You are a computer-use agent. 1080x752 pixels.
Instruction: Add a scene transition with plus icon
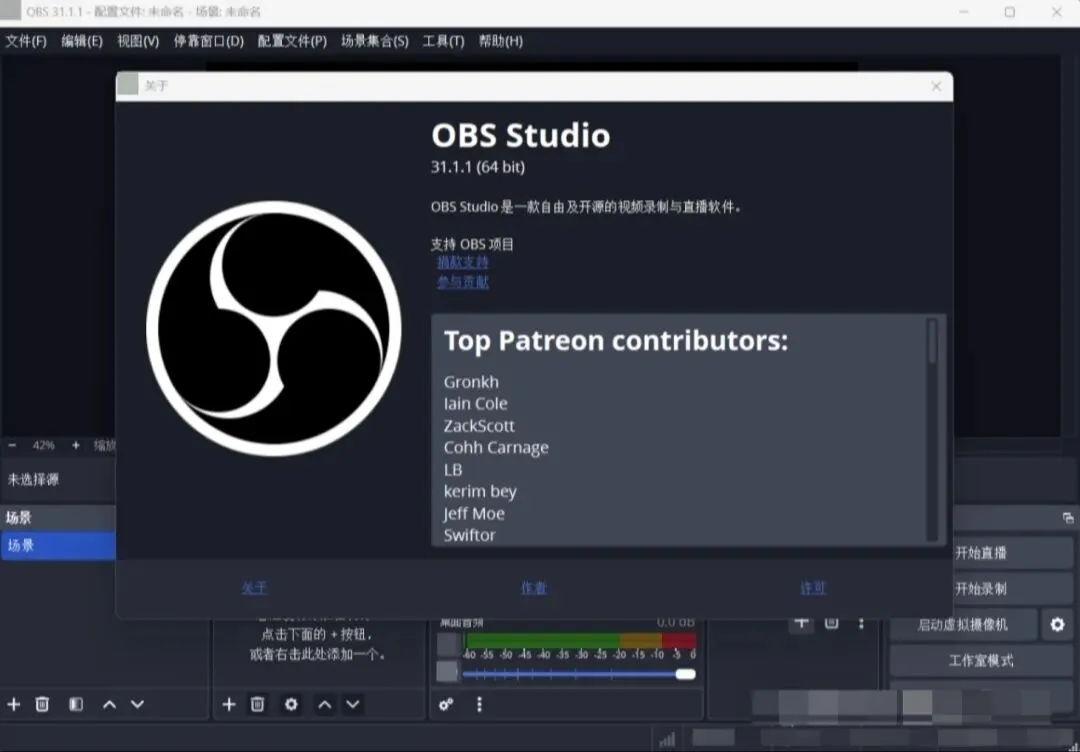tap(801, 623)
